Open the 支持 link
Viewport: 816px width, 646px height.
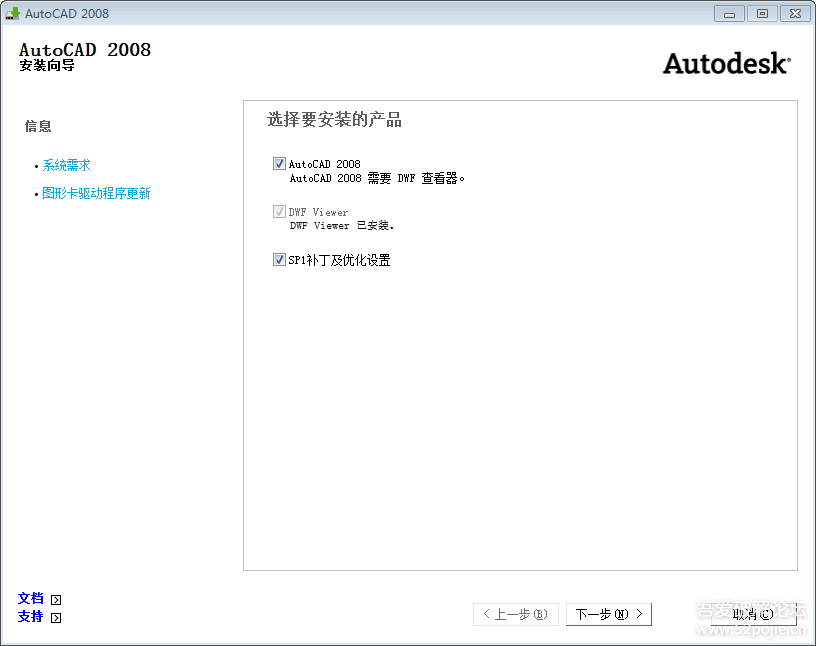point(31,617)
